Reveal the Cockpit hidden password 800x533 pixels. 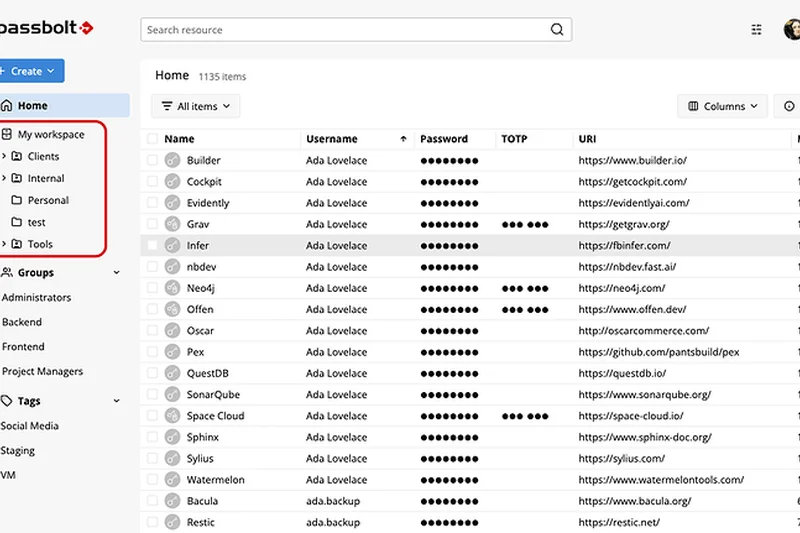(x=449, y=182)
